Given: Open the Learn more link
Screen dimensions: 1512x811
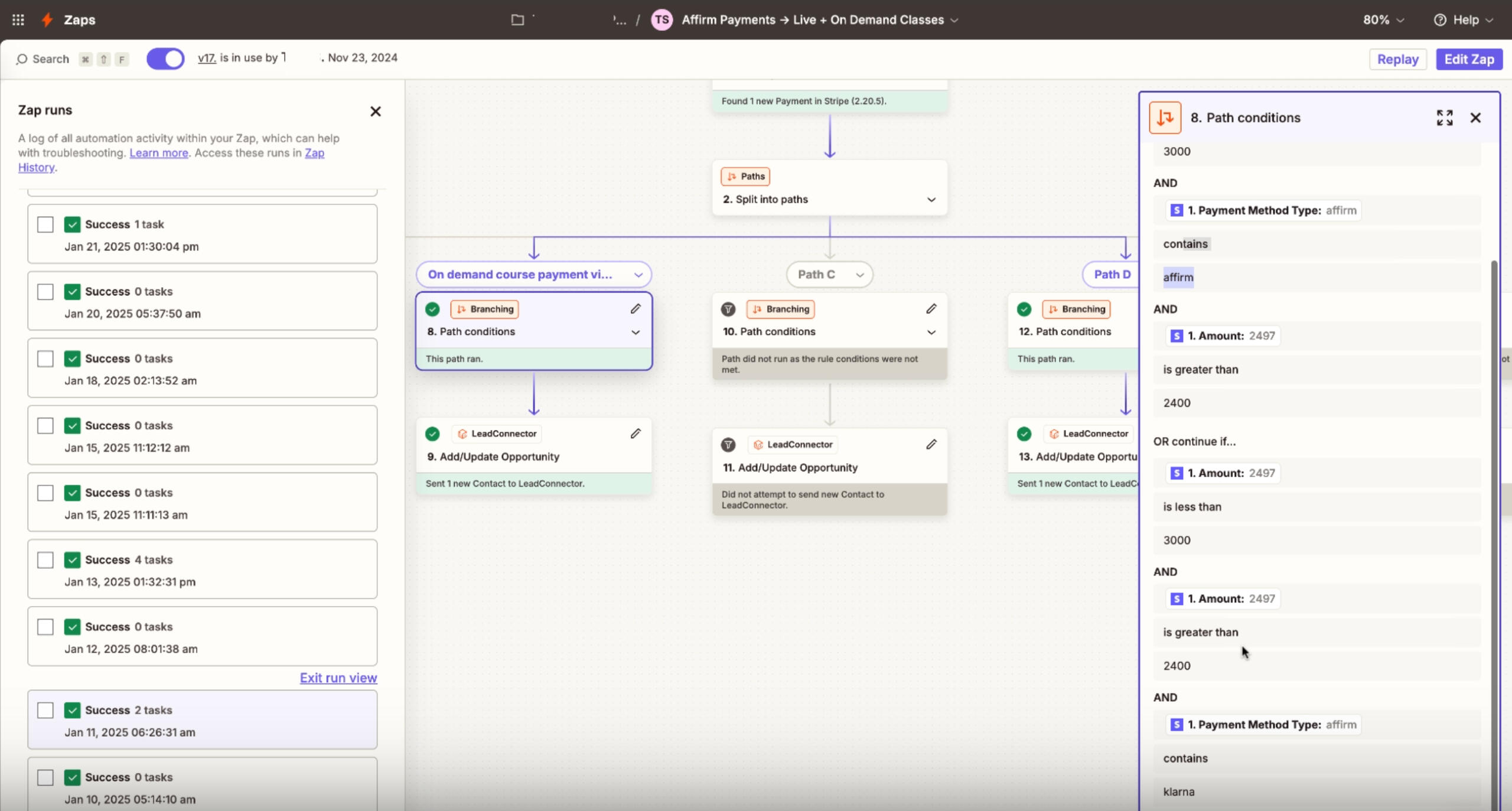Looking at the screenshot, I should [159, 153].
